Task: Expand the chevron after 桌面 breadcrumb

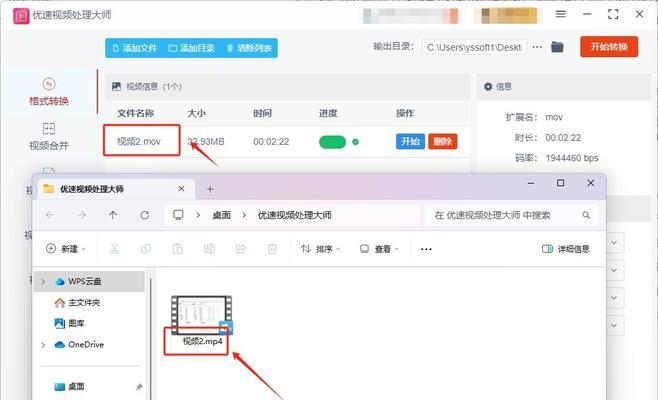Action: tap(244, 215)
